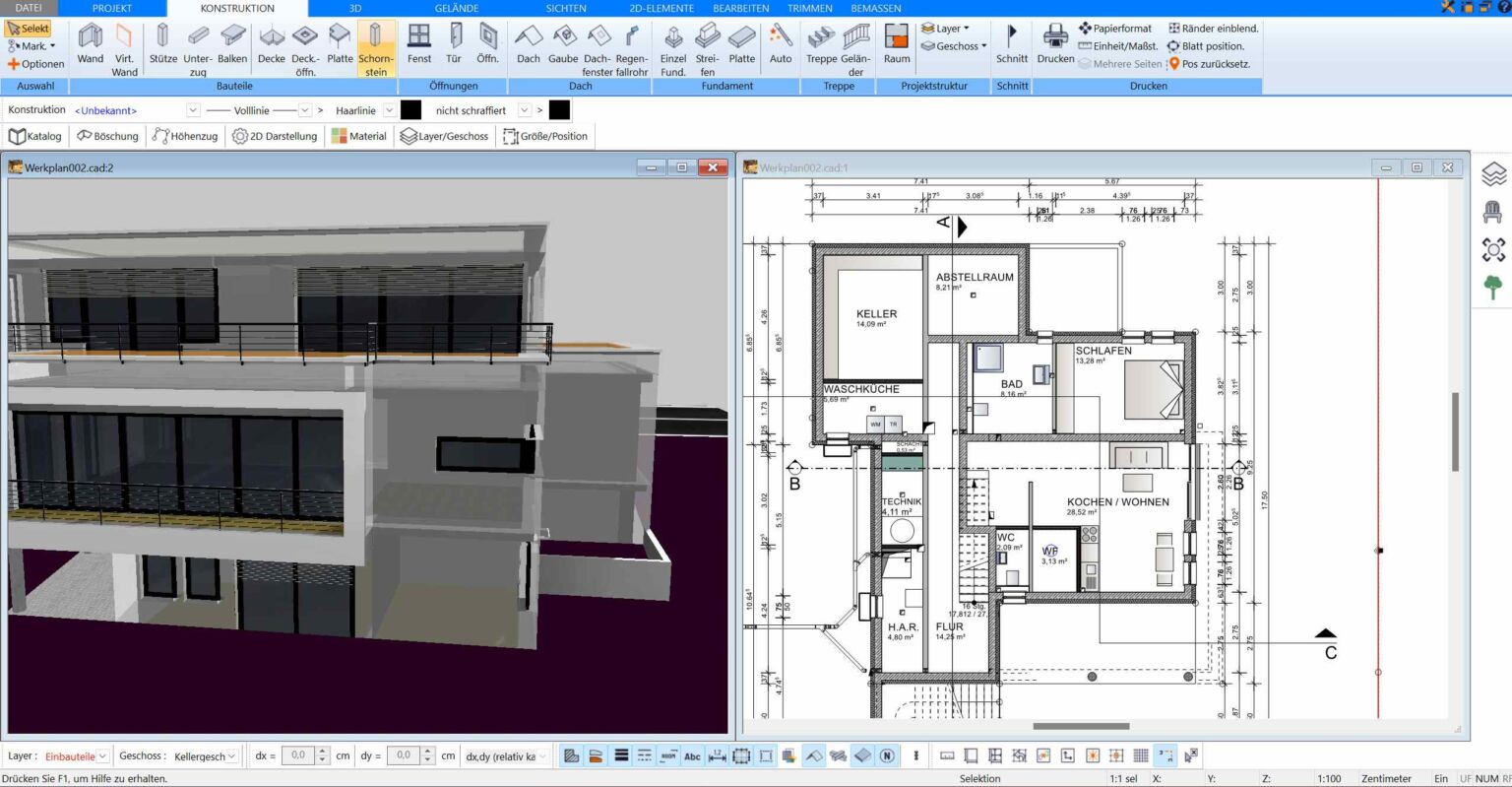This screenshot has width=1512, height=787.
Task: Click the Raum room tool
Action: click(897, 46)
